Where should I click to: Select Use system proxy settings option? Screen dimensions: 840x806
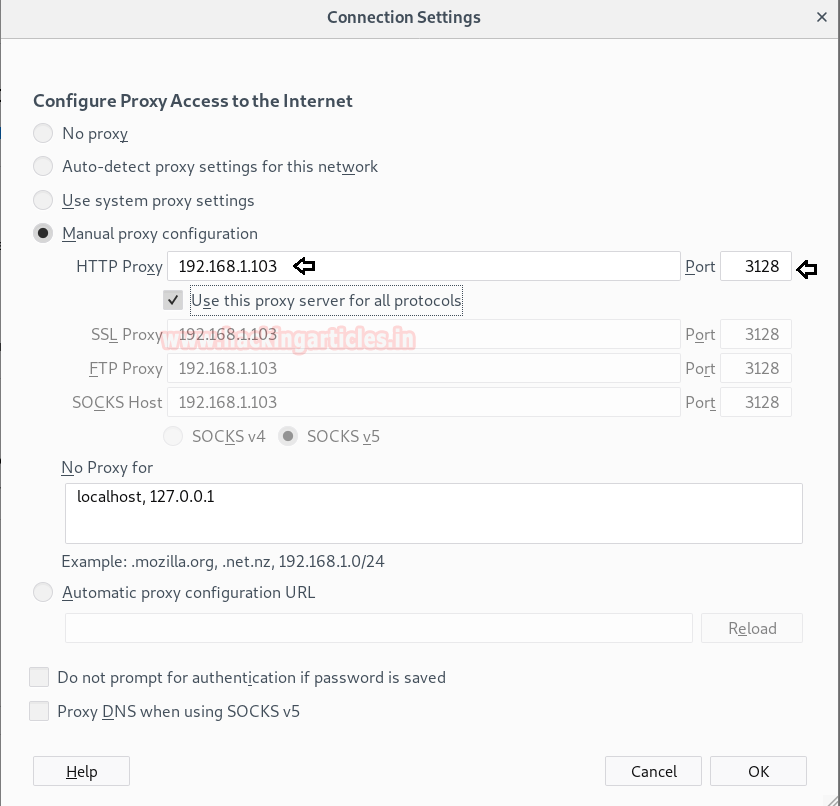pyautogui.click(x=43, y=200)
